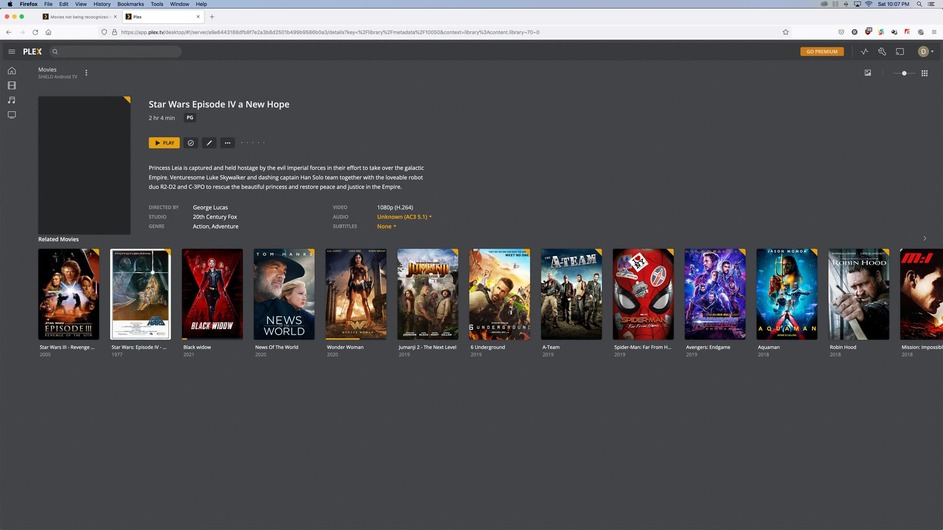Open the Audio track dropdown

point(404,217)
